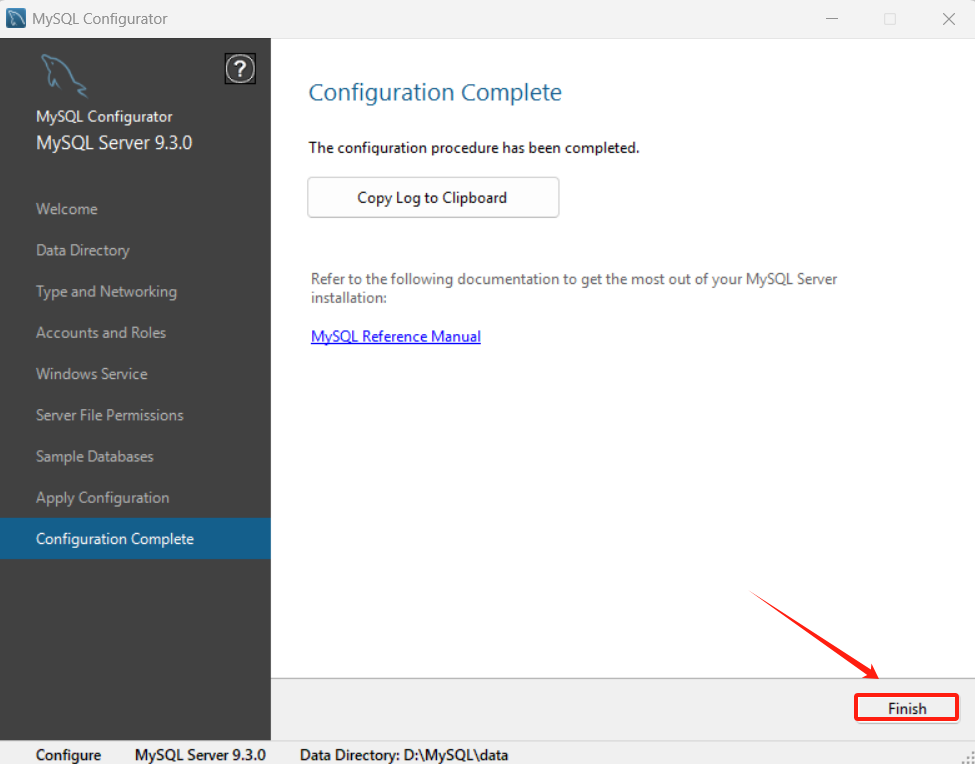Open the MySQL Reference Manual link
Image resolution: width=975 pixels, height=764 pixels.
tap(395, 336)
